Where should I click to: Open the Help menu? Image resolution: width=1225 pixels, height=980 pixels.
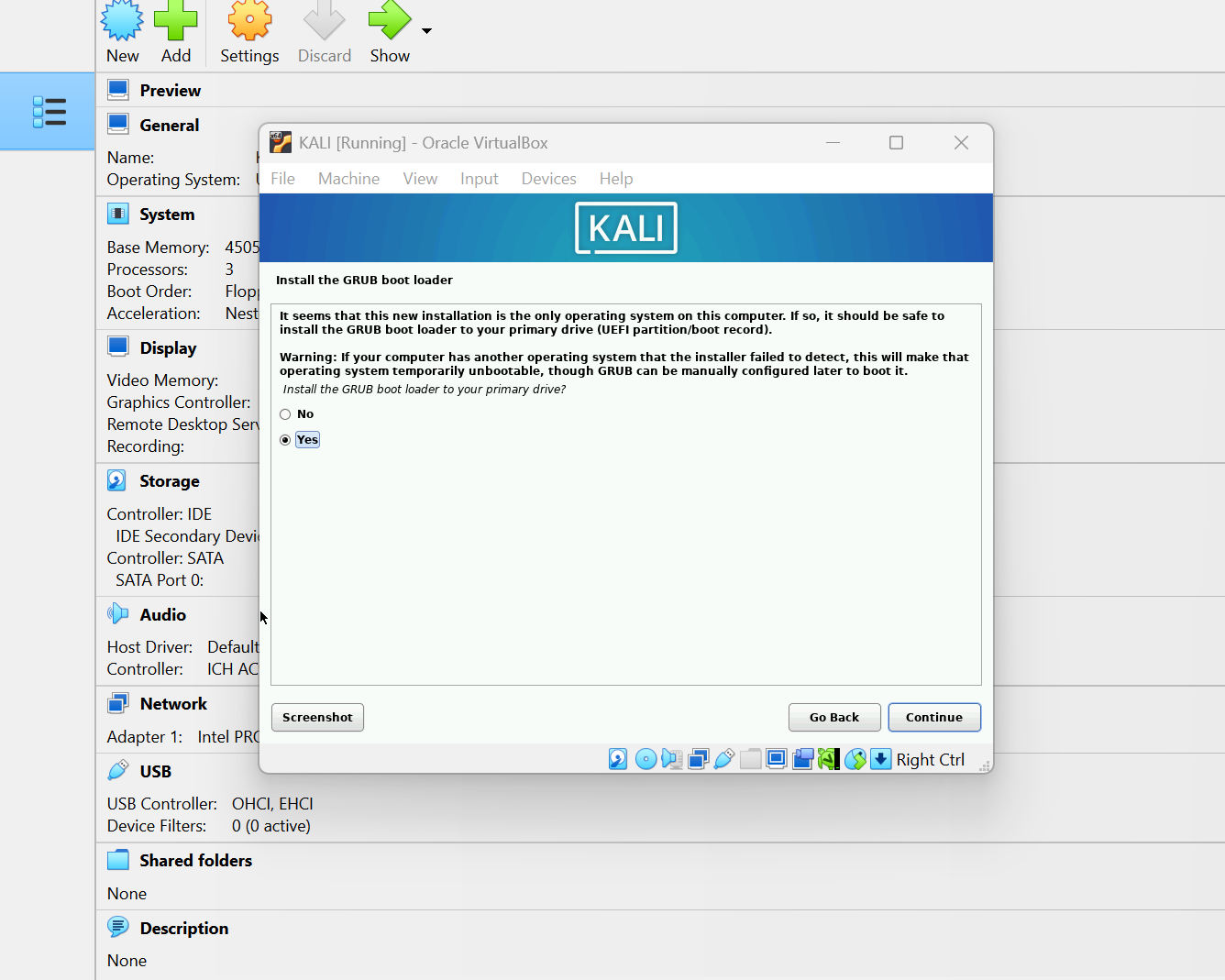click(x=616, y=179)
